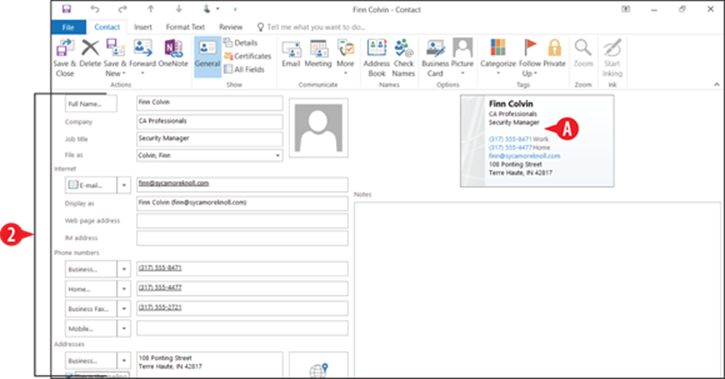
Task: Click inside the Notes text area
Action: coord(537,289)
